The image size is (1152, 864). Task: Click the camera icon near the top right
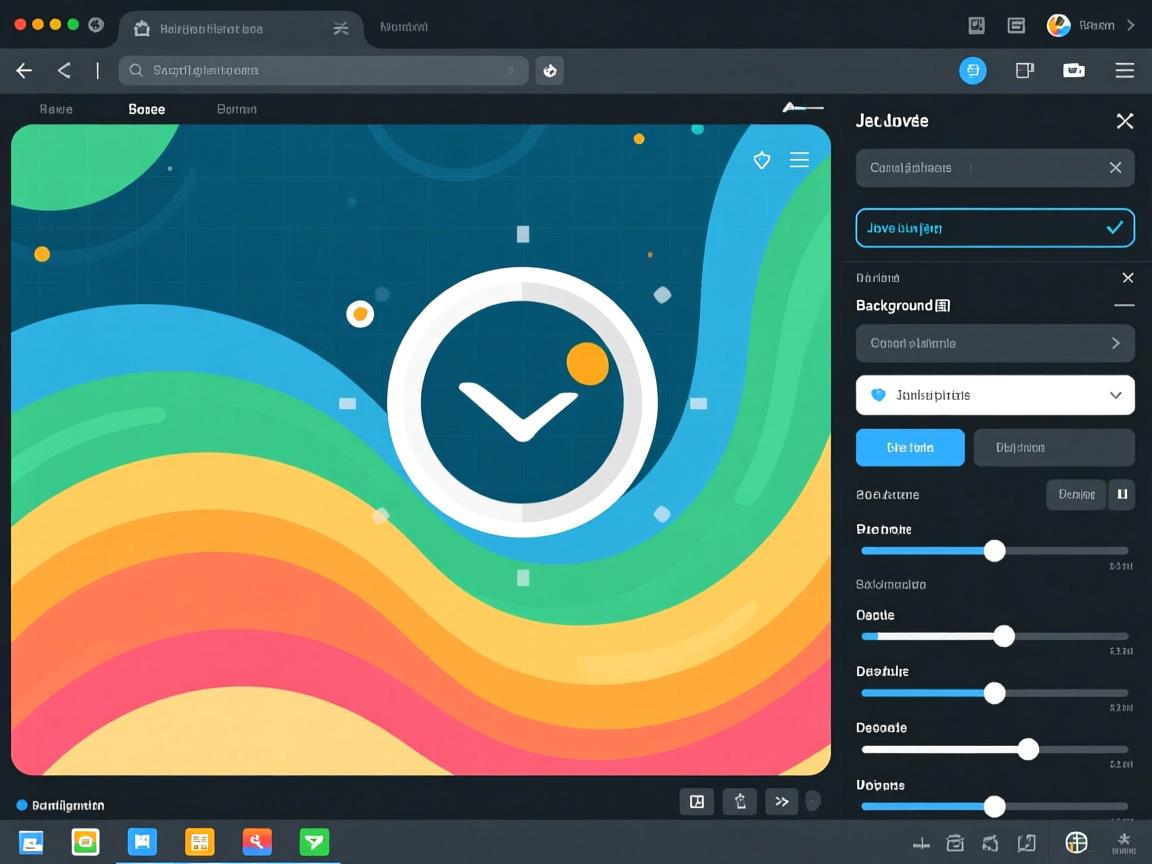pyautogui.click(x=1073, y=70)
